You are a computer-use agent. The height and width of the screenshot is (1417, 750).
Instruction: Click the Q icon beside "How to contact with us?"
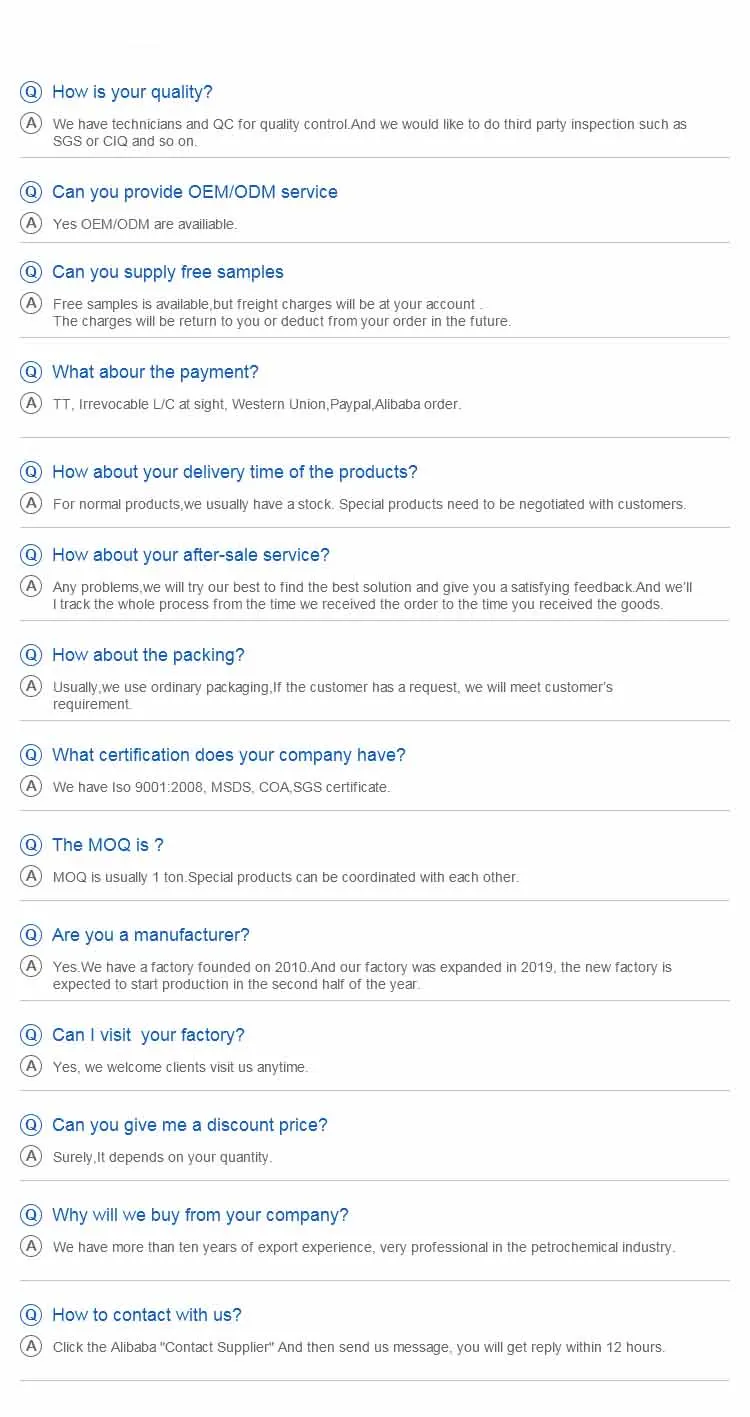point(32,1315)
